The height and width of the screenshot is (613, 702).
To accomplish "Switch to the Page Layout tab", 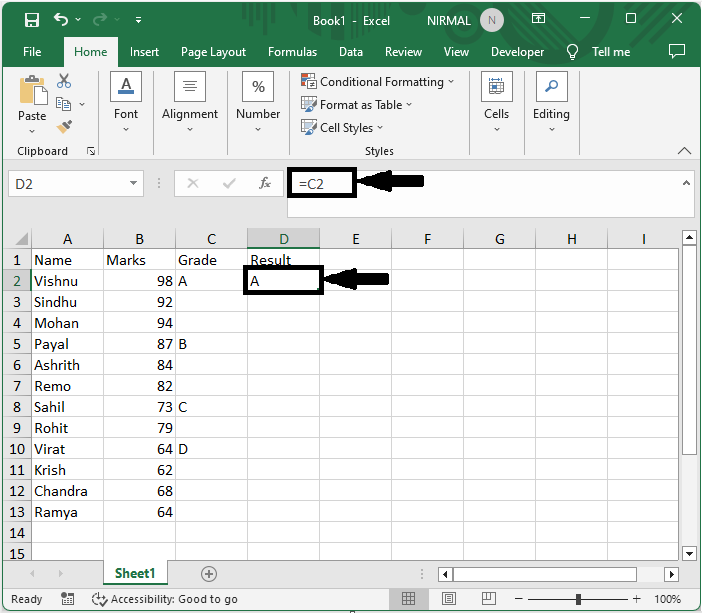I will [213, 52].
